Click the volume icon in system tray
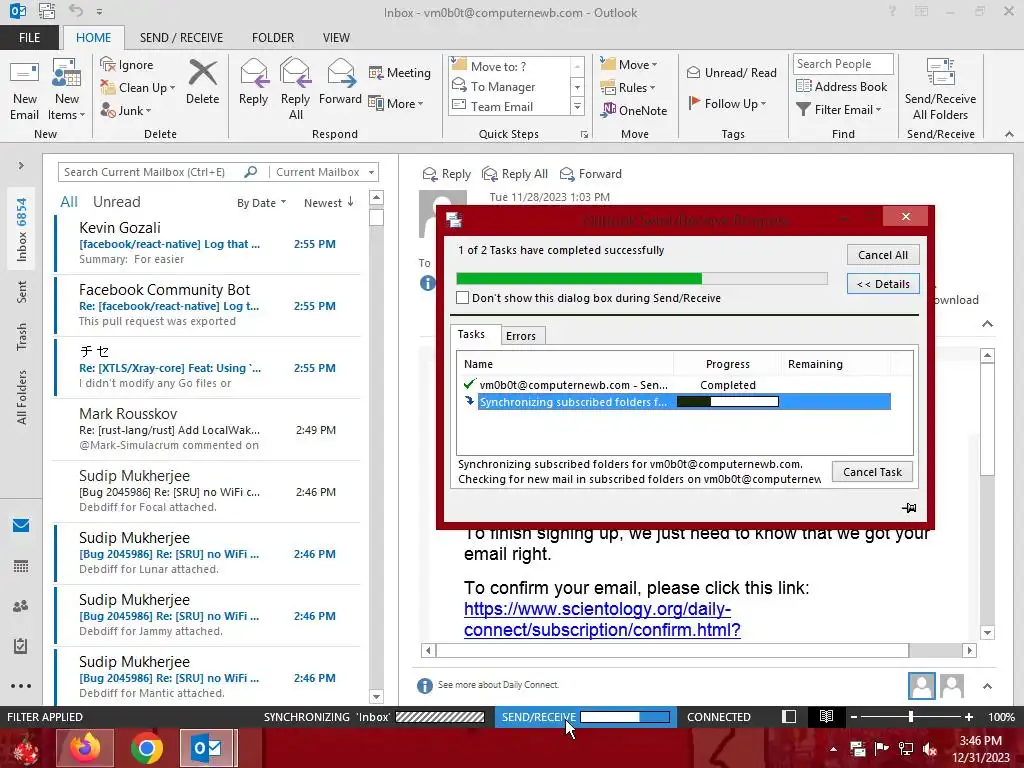This screenshot has width=1024, height=768. point(931,749)
